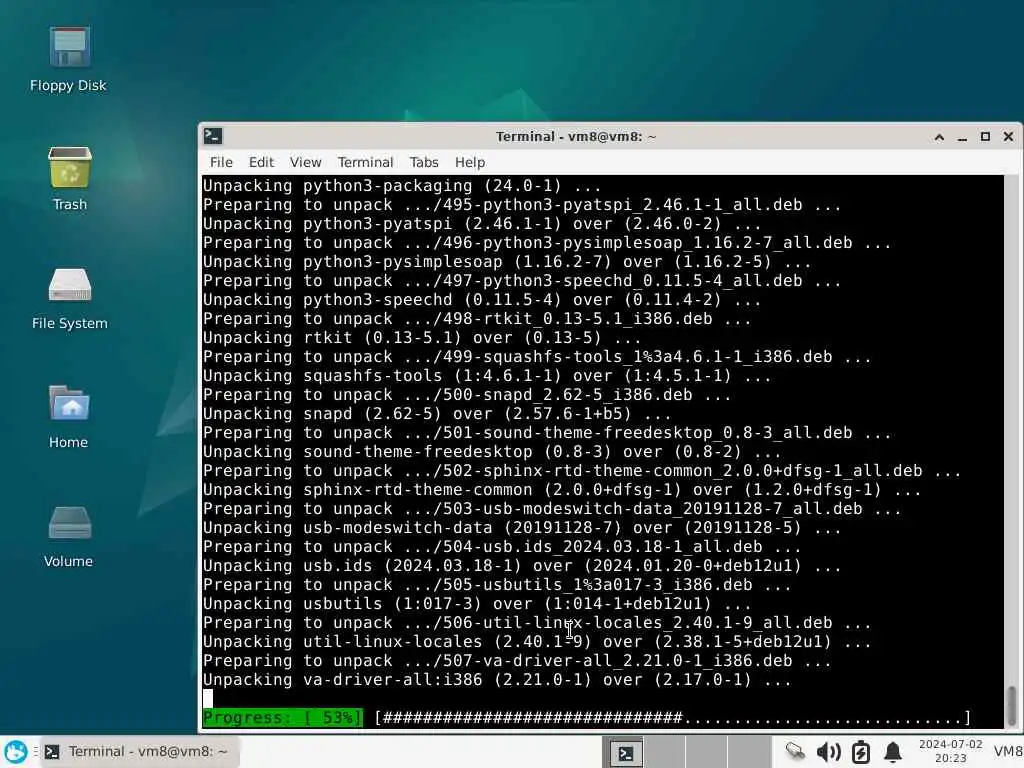Click the line mentioning 498-rtkit deb

[477, 319]
